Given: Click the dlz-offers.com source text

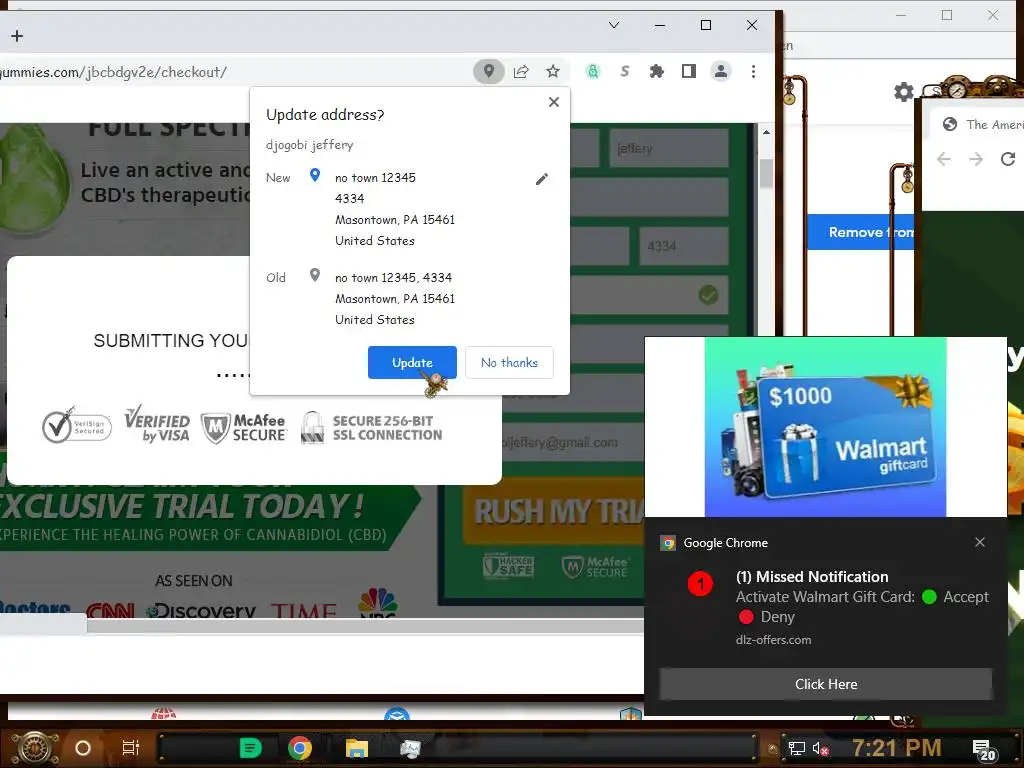Looking at the screenshot, I should pos(773,640).
